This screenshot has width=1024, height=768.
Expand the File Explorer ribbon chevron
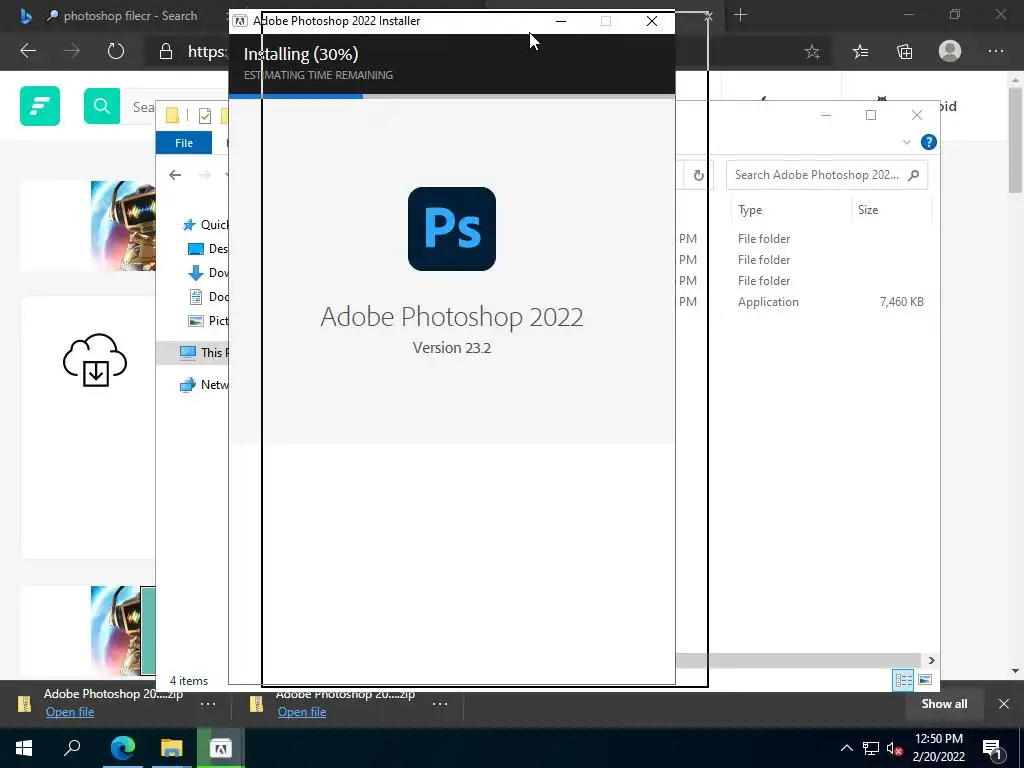pos(906,142)
